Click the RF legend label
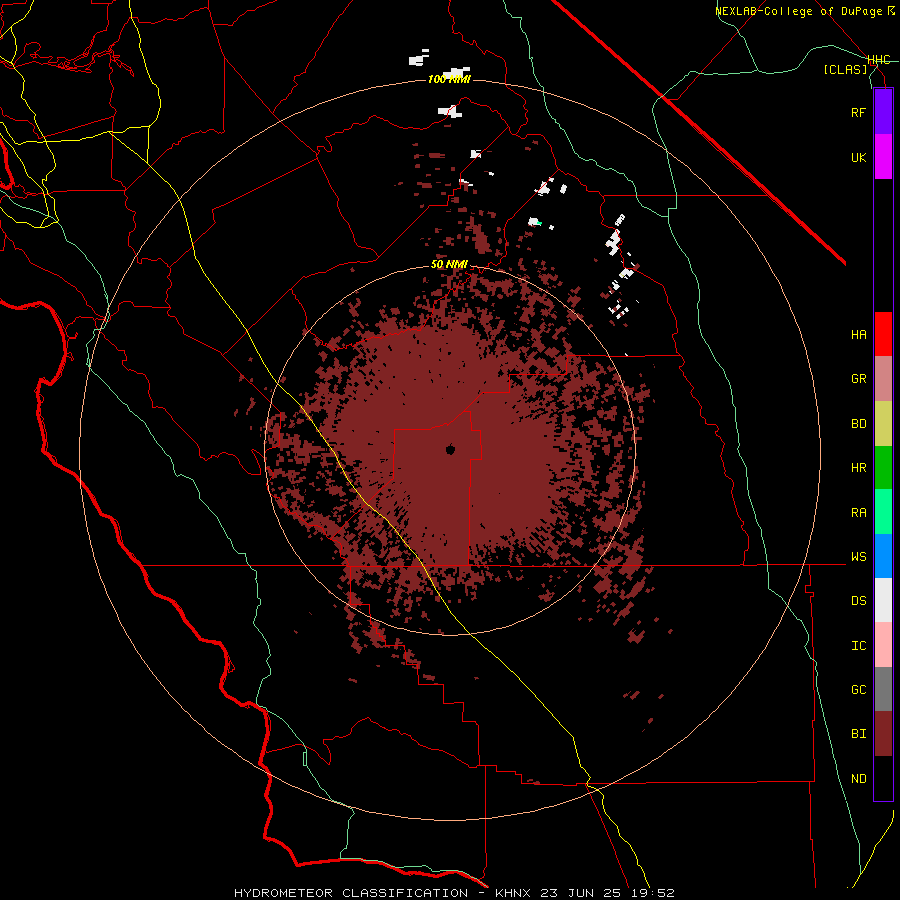 click(858, 112)
